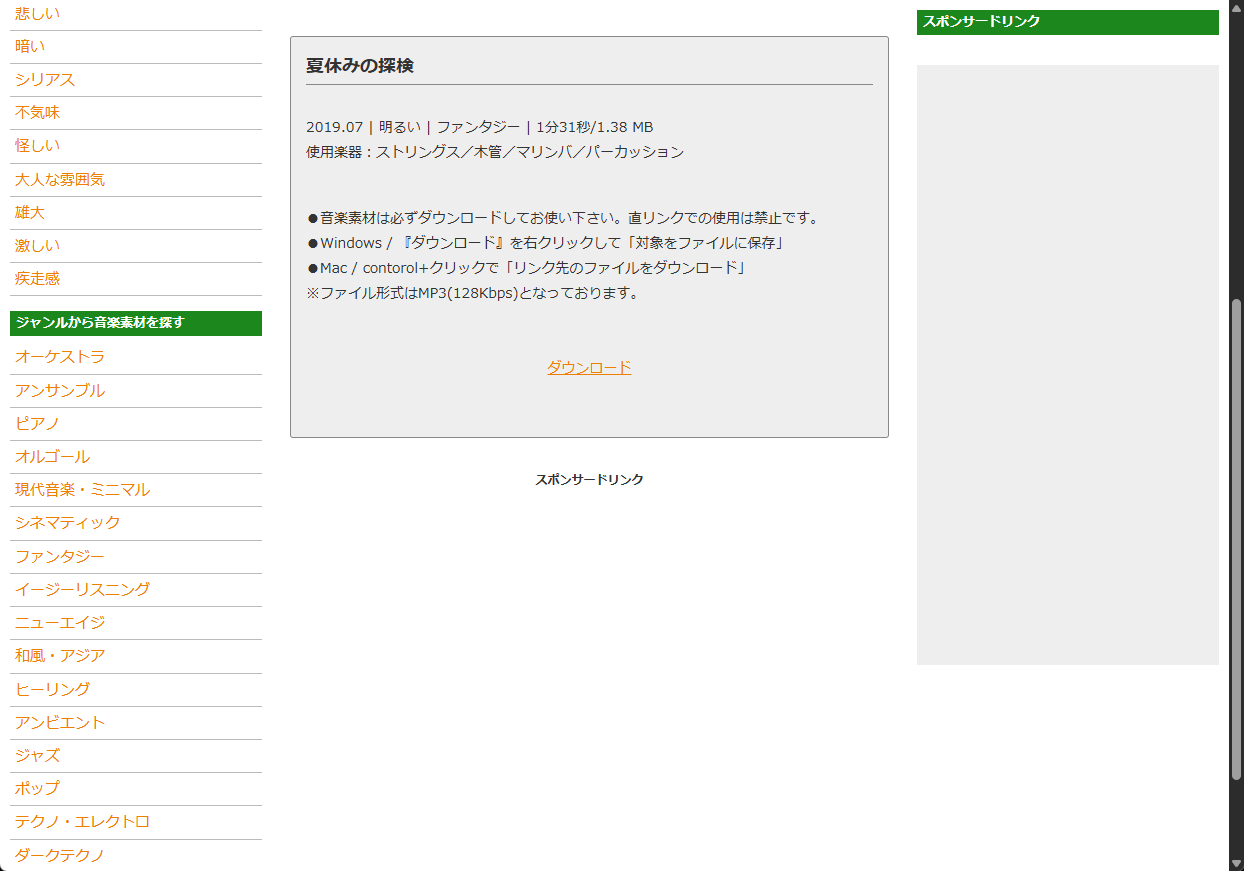Select the アンサンブル genre link
The image size is (1244, 871).
tap(60, 390)
